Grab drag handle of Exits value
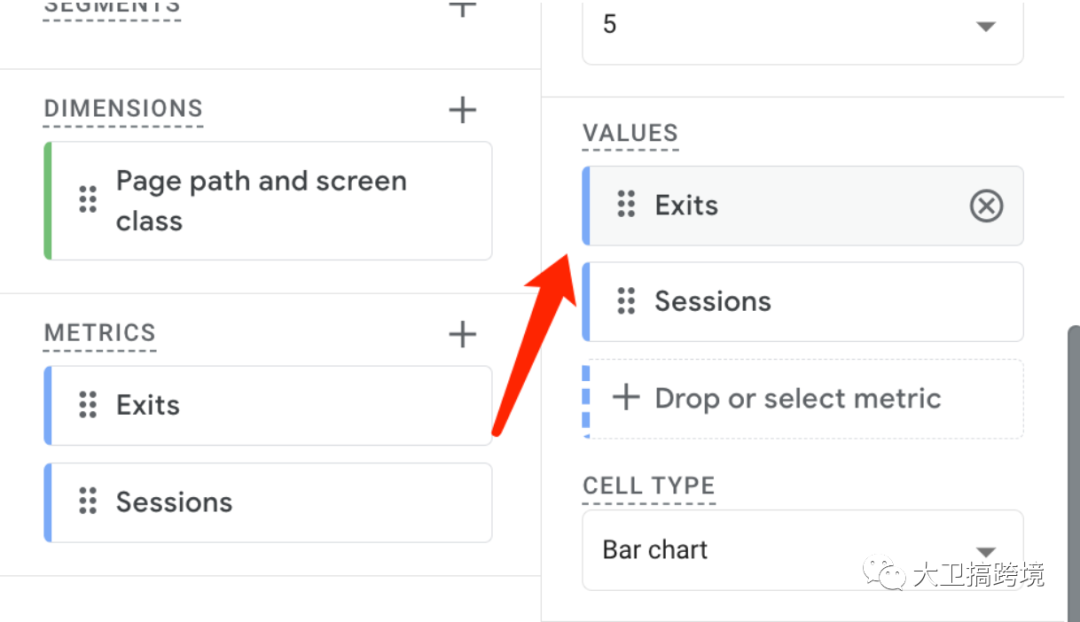 (x=627, y=205)
